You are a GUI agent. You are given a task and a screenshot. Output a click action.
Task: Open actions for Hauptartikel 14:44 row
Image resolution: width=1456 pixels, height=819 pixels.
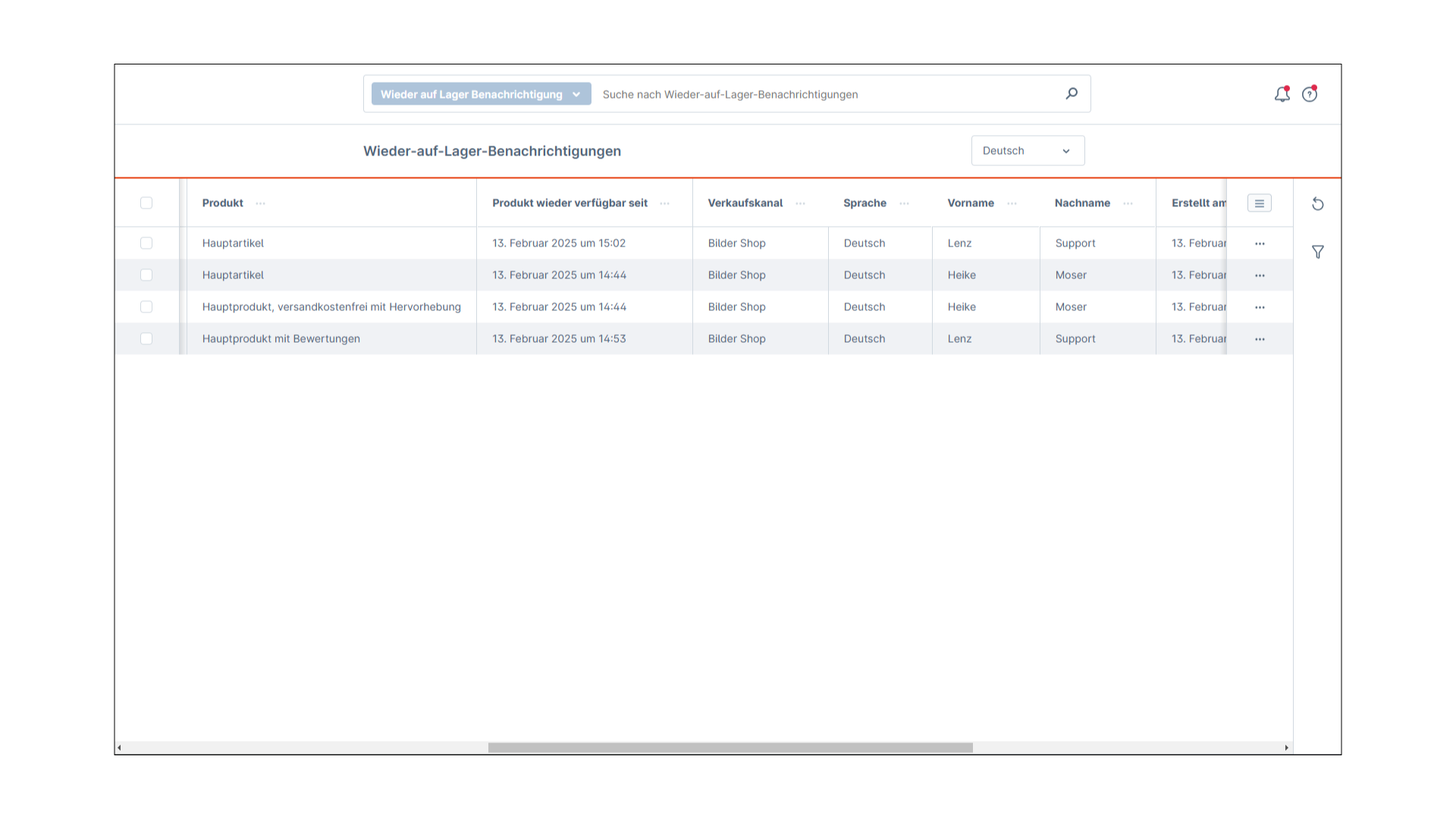coord(1260,275)
